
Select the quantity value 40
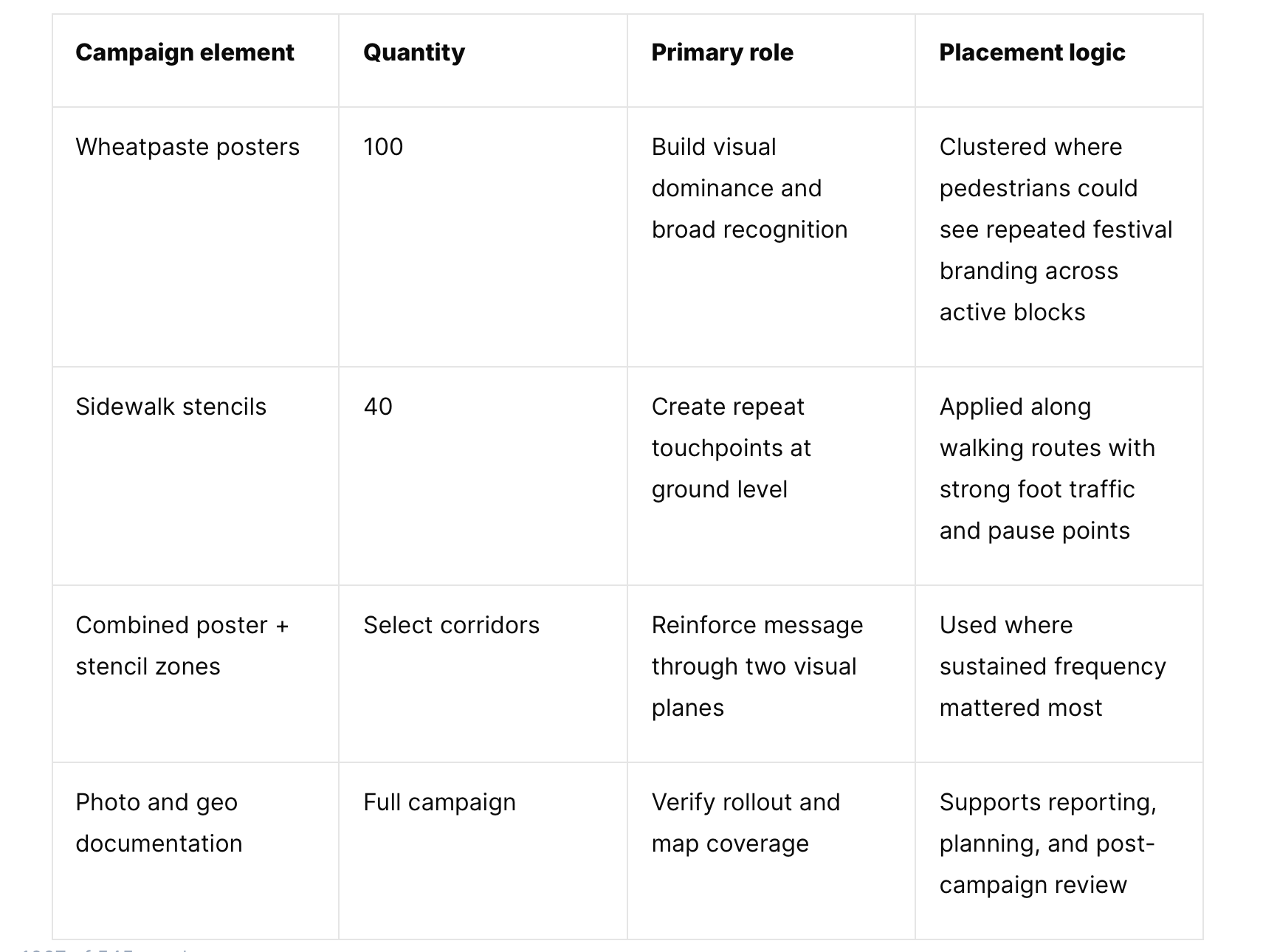point(483,476)
